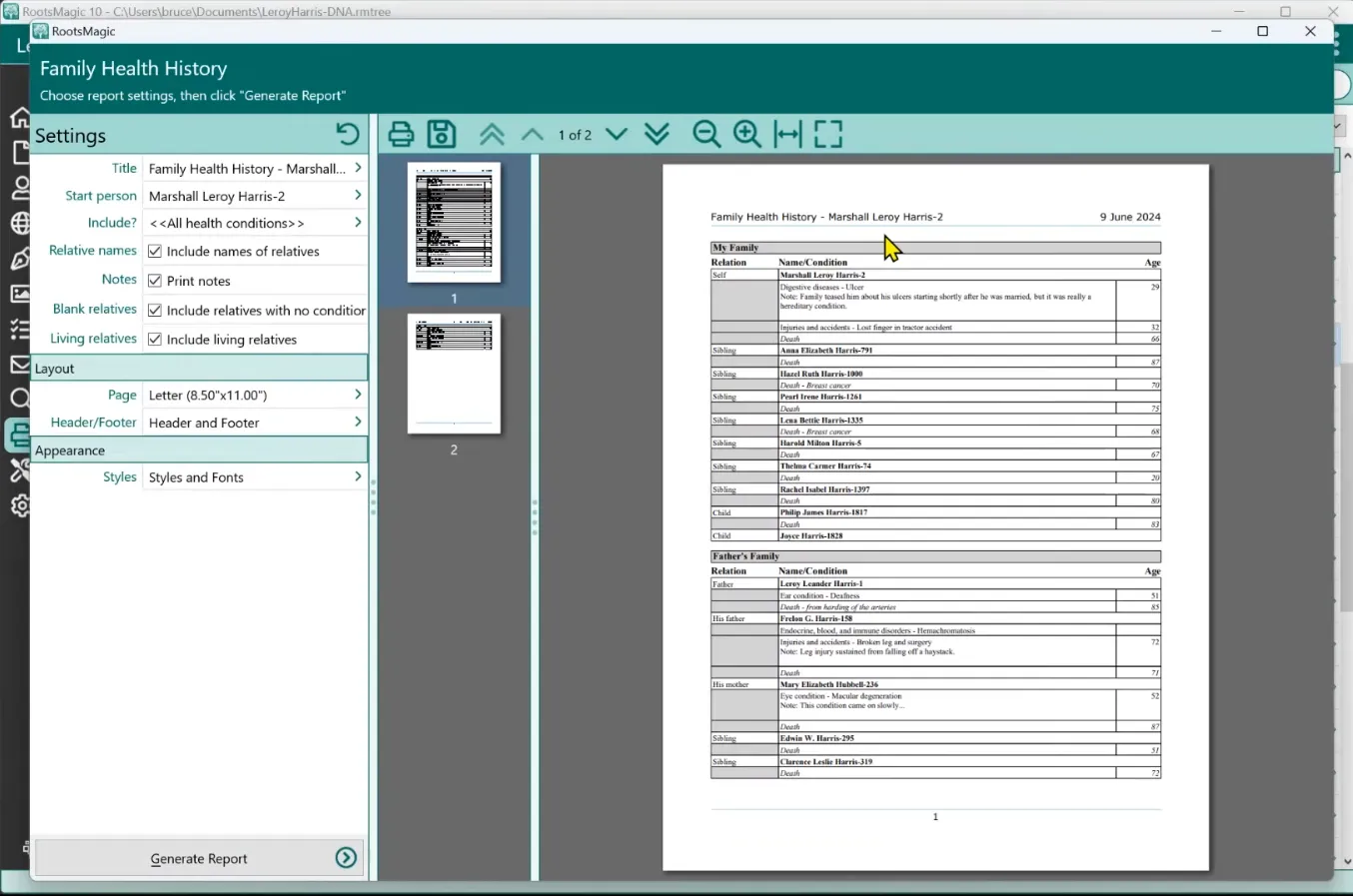
Task: Toggle Include living relatives checkbox
Action: [x=155, y=340]
